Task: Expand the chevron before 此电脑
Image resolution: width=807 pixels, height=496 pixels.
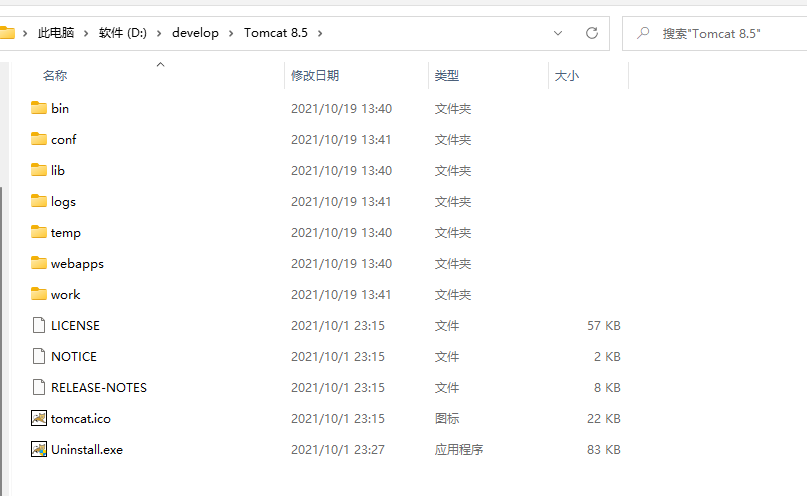Action: 25,33
